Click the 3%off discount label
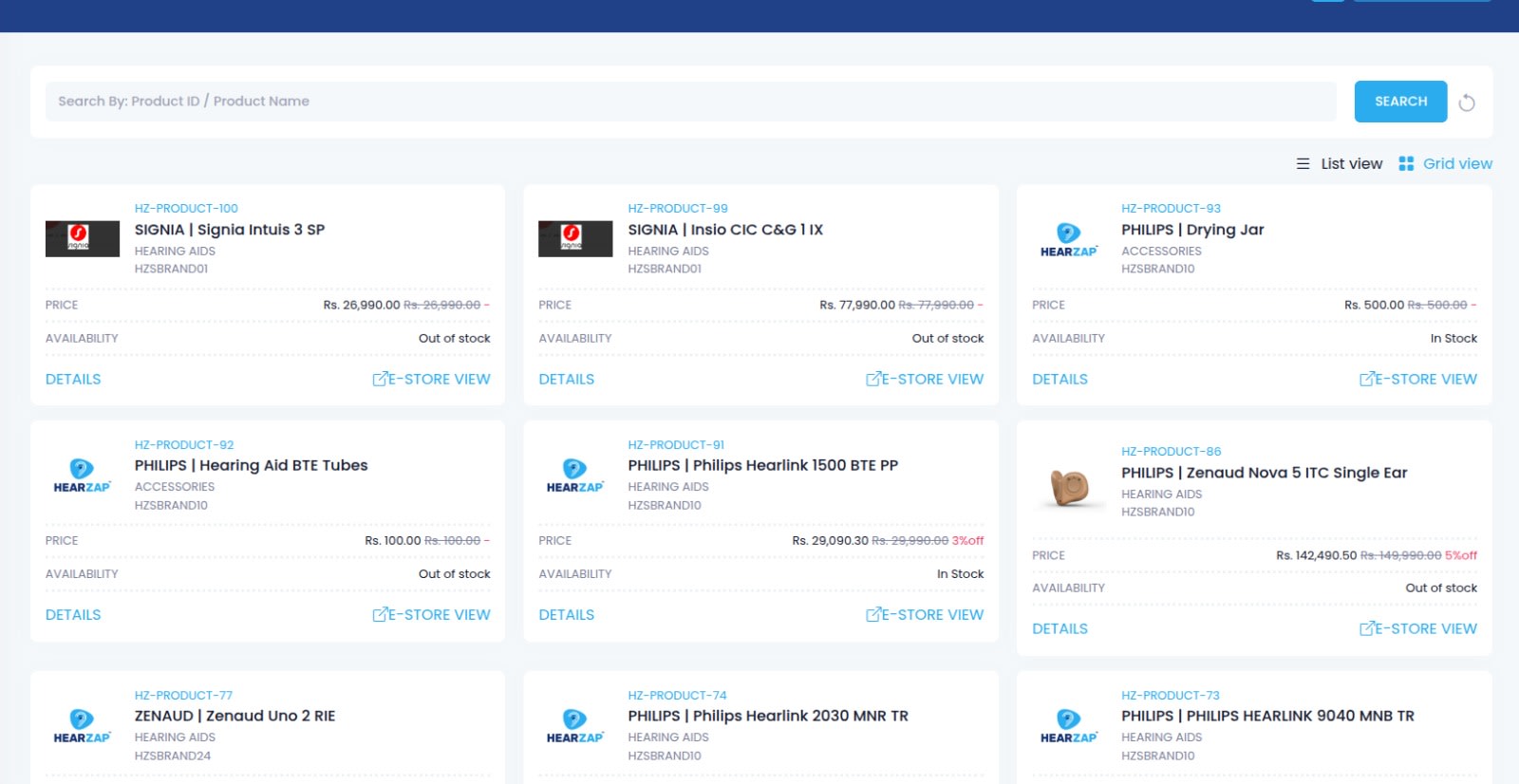 point(967,541)
